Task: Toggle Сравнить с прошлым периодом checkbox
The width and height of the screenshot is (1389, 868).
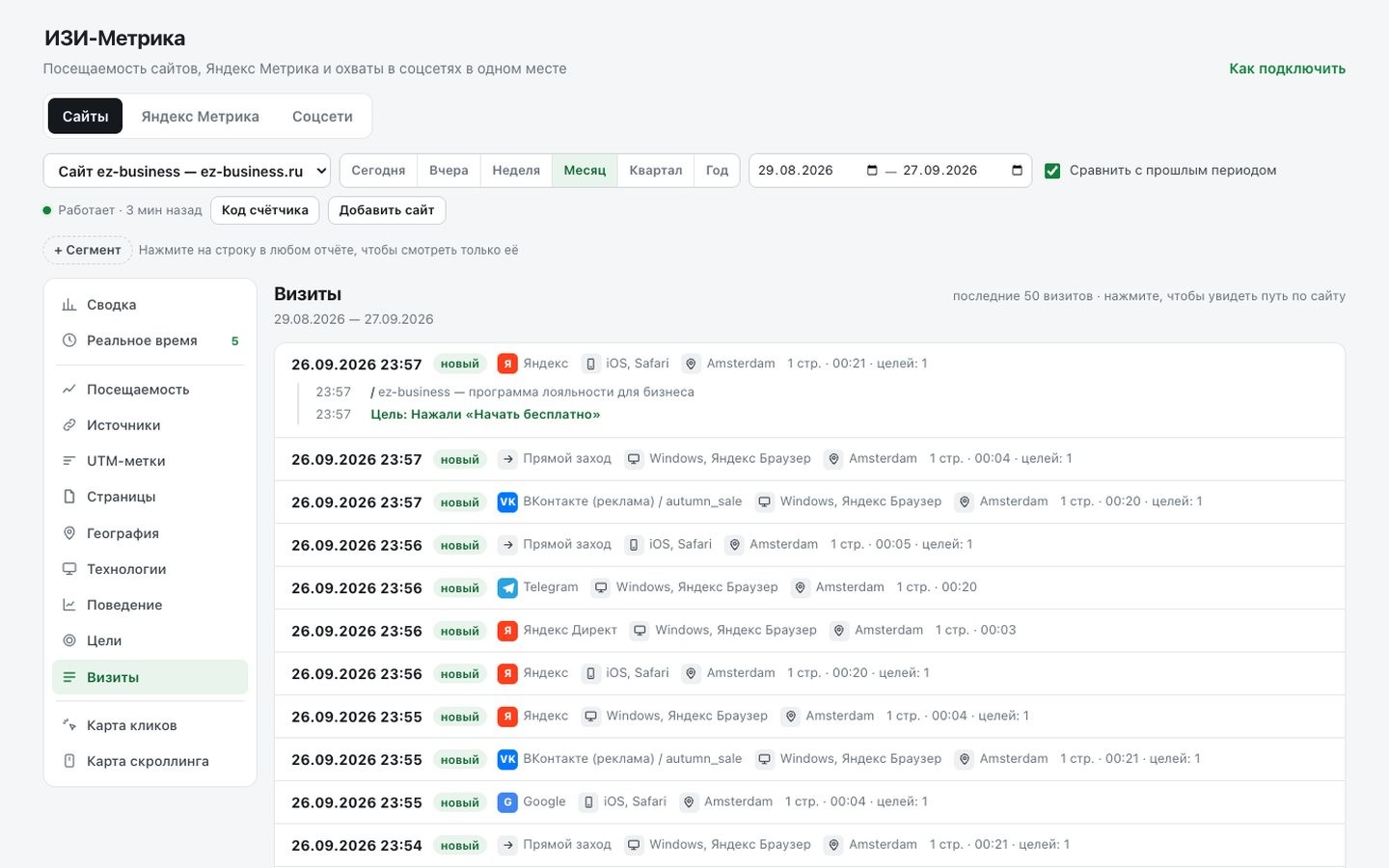Action: point(1052,171)
